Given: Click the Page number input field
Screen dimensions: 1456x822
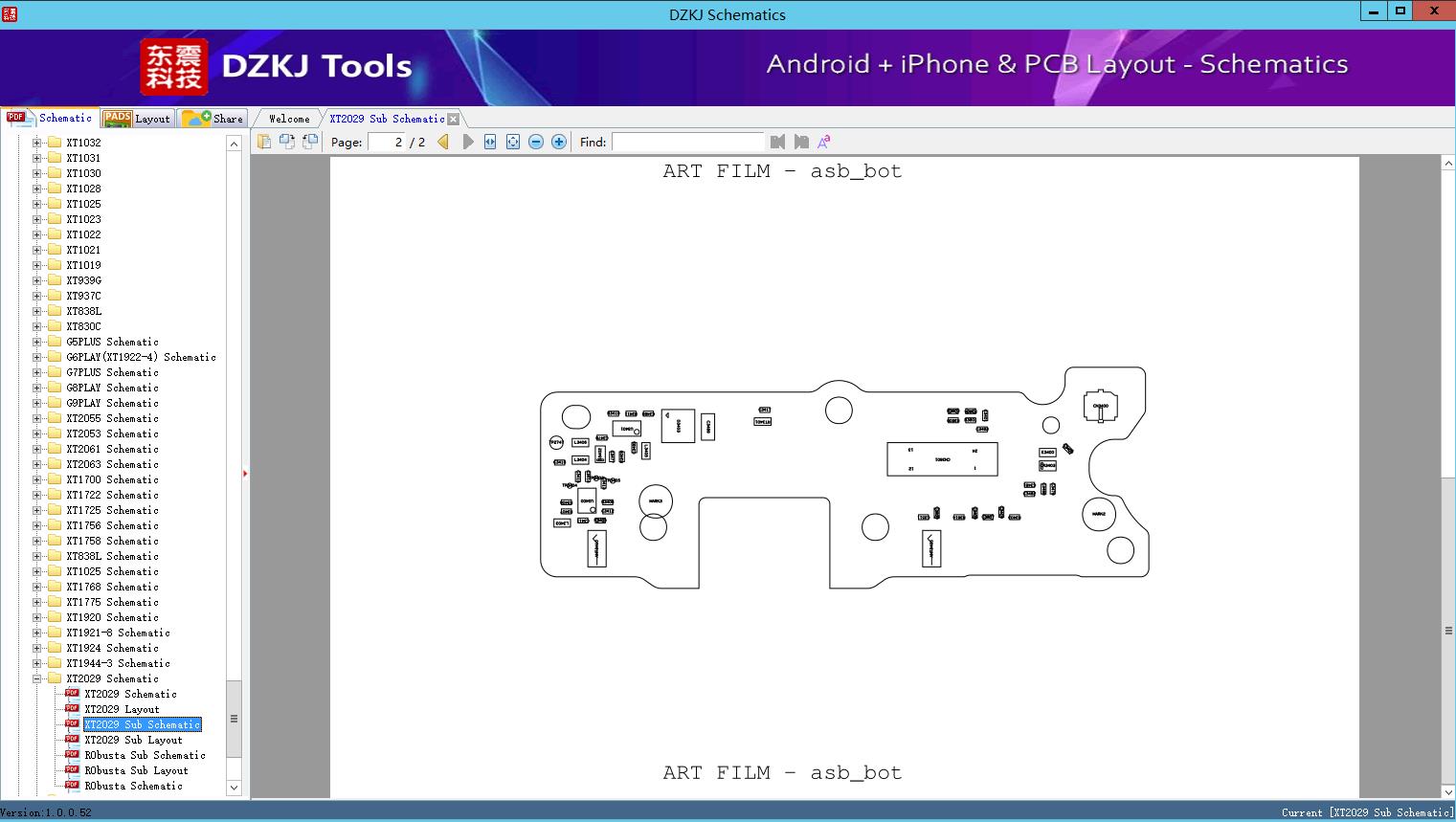Looking at the screenshot, I should [388, 142].
